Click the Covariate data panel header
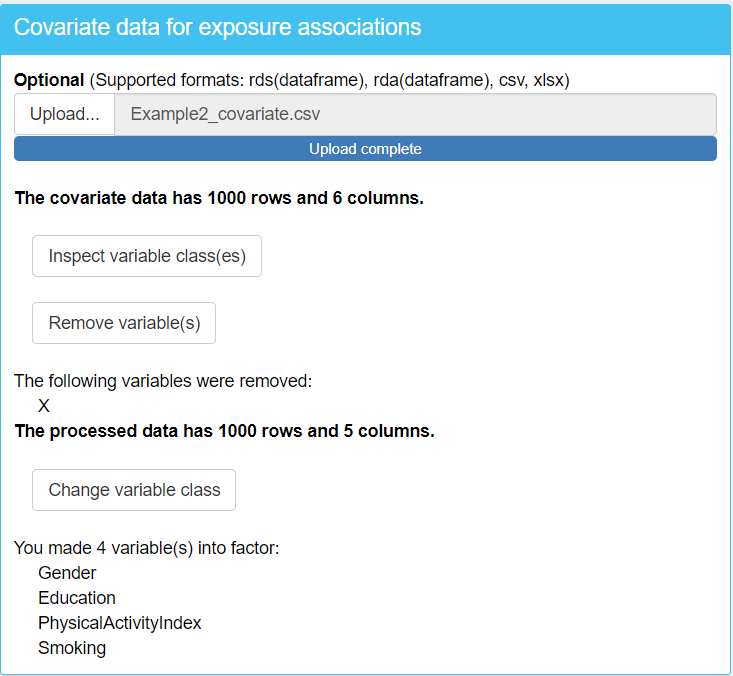Screen dimensions: 733x676 click(x=365, y=28)
